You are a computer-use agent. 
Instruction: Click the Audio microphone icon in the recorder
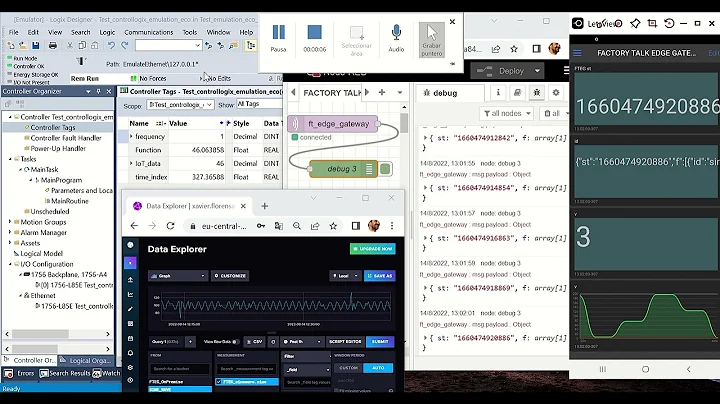[396, 38]
